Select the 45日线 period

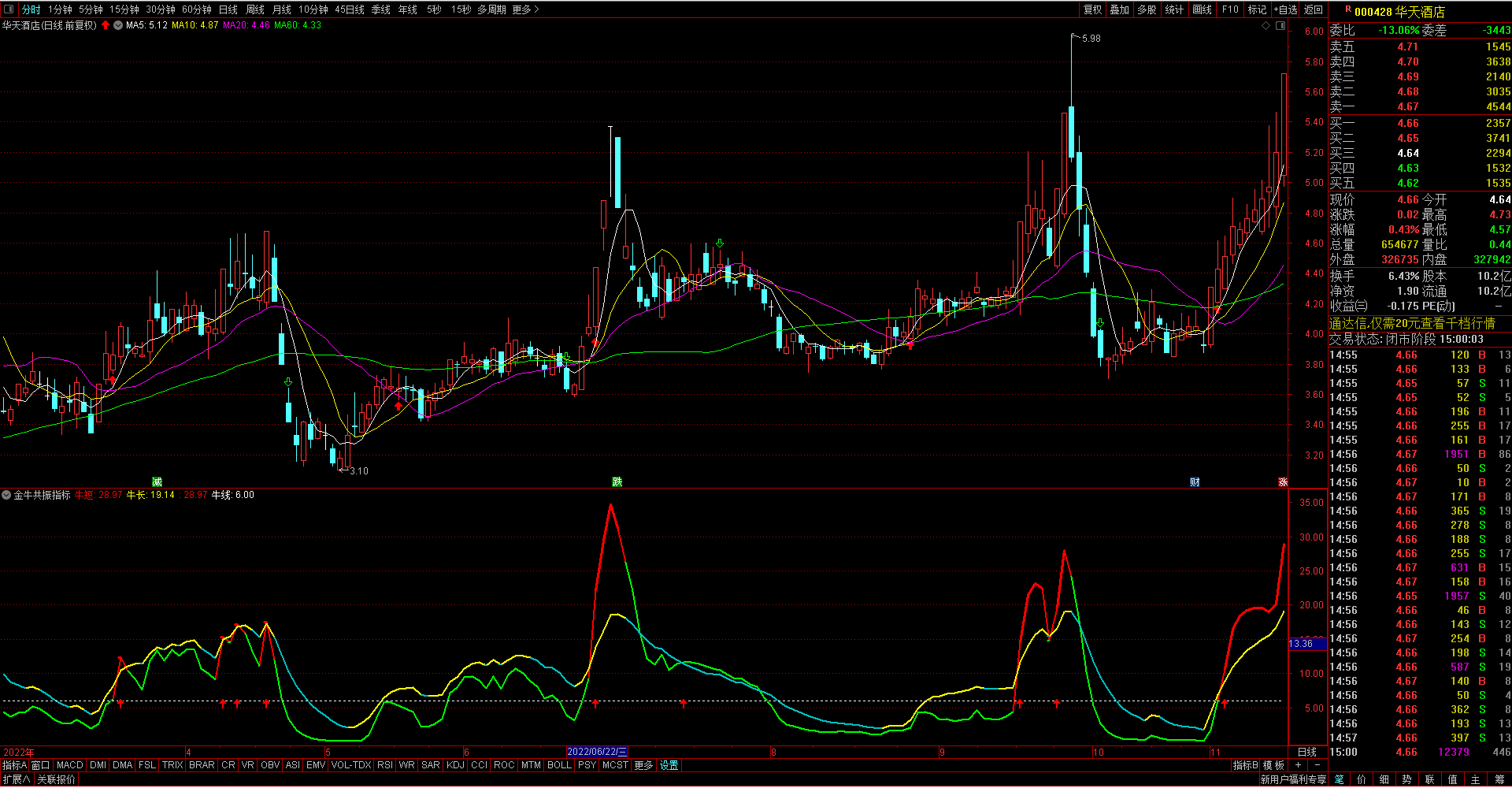(350, 9)
